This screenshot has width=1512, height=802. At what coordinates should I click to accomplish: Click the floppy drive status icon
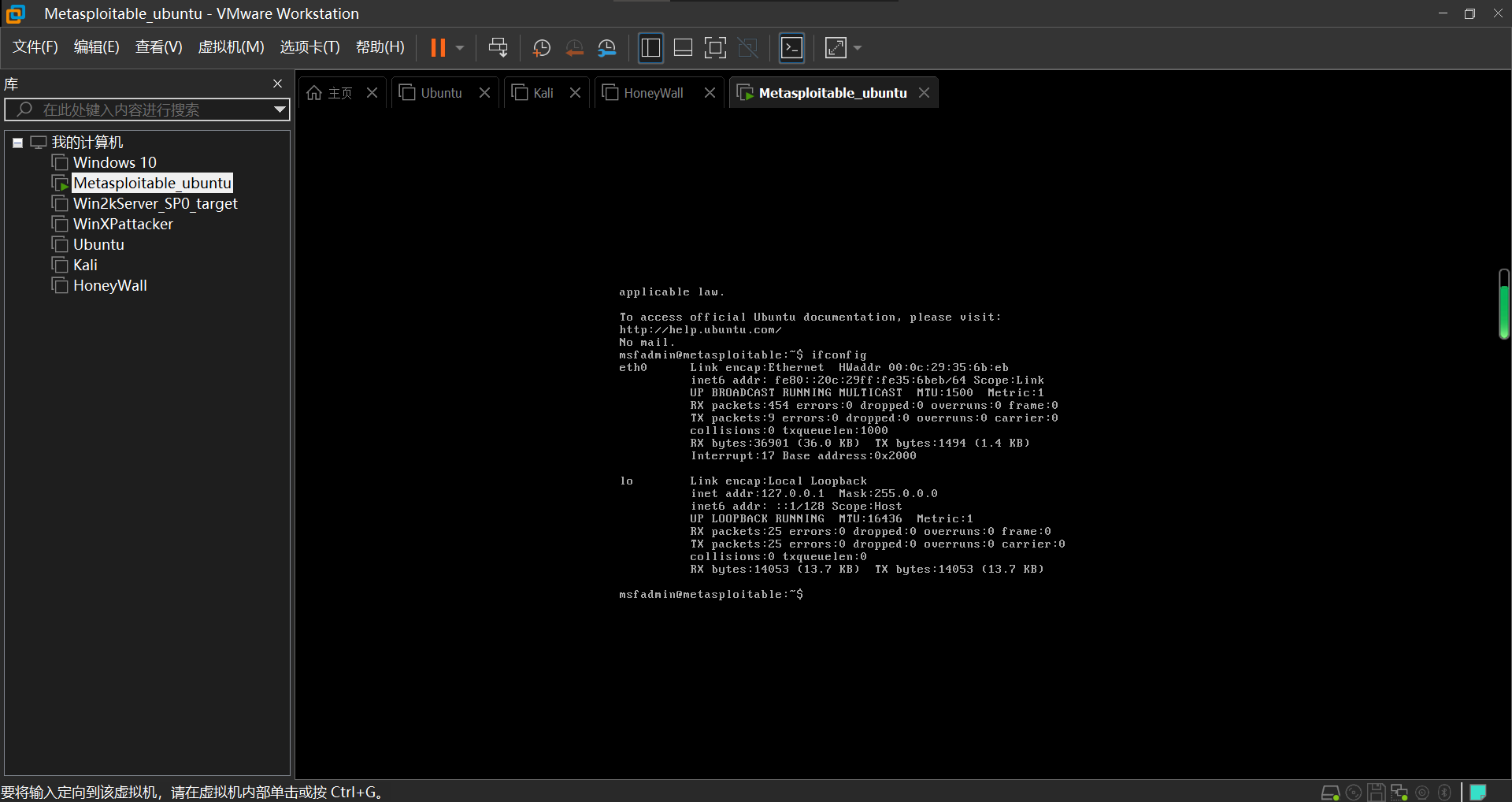pyautogui.click(x=1376, y=793)
